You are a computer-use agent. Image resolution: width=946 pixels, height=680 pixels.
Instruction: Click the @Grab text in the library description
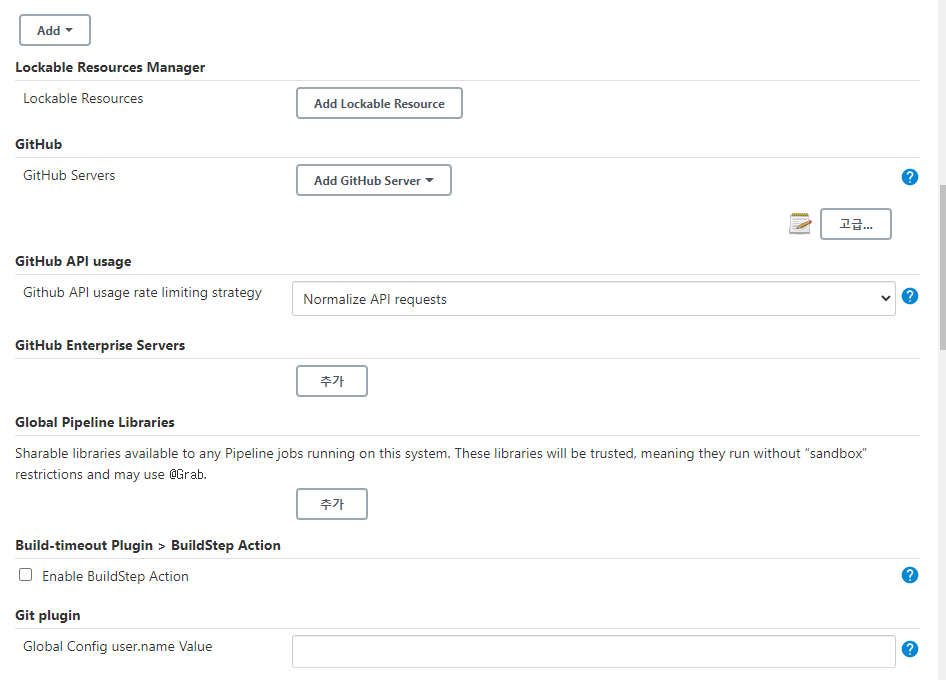pos(186,475)
